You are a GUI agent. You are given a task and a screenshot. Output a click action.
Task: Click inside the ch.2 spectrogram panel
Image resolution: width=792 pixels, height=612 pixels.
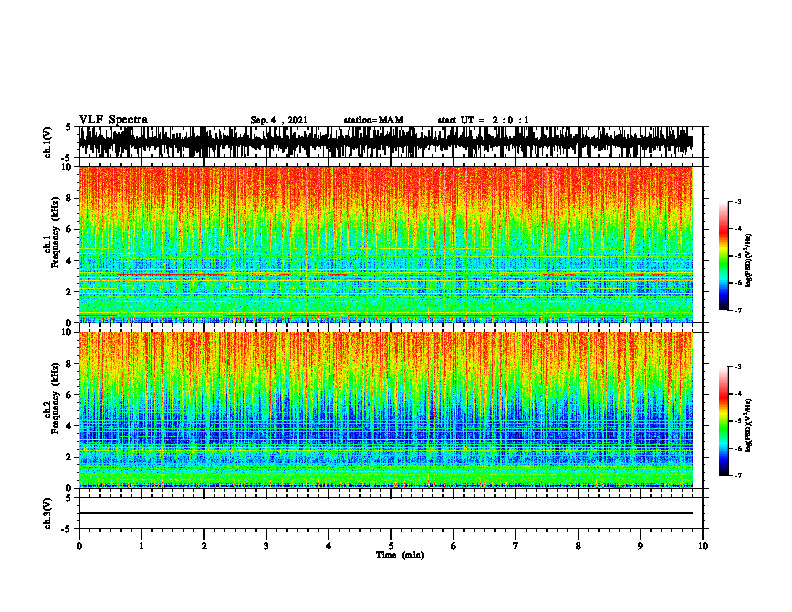(x=385, y=410)
